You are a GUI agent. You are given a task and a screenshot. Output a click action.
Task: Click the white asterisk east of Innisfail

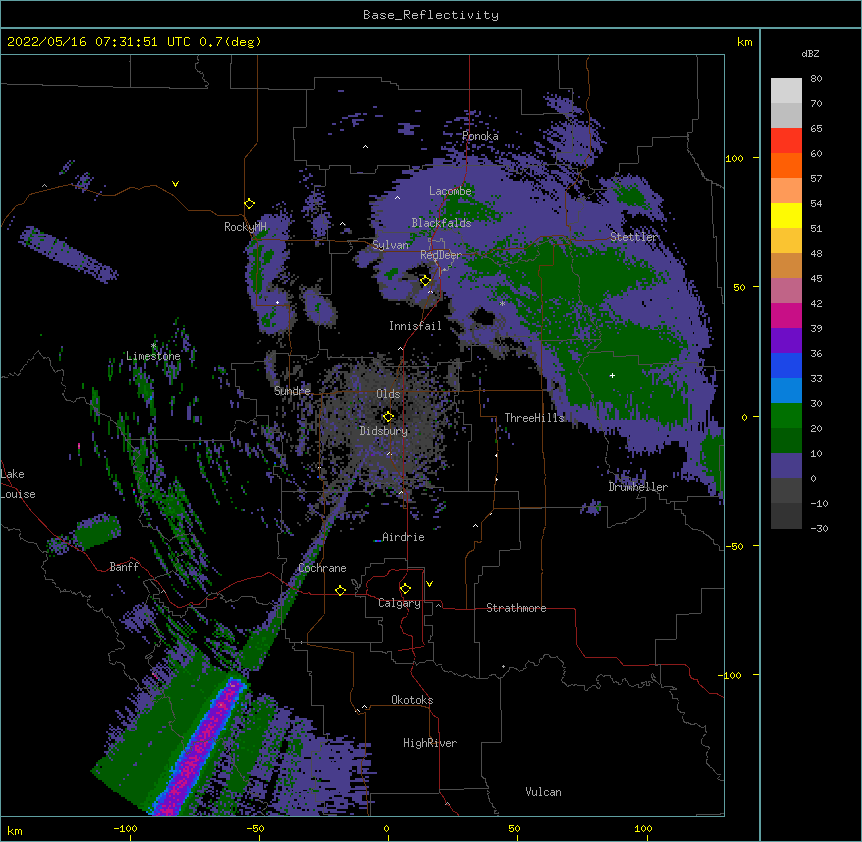[x=502, y=303]
